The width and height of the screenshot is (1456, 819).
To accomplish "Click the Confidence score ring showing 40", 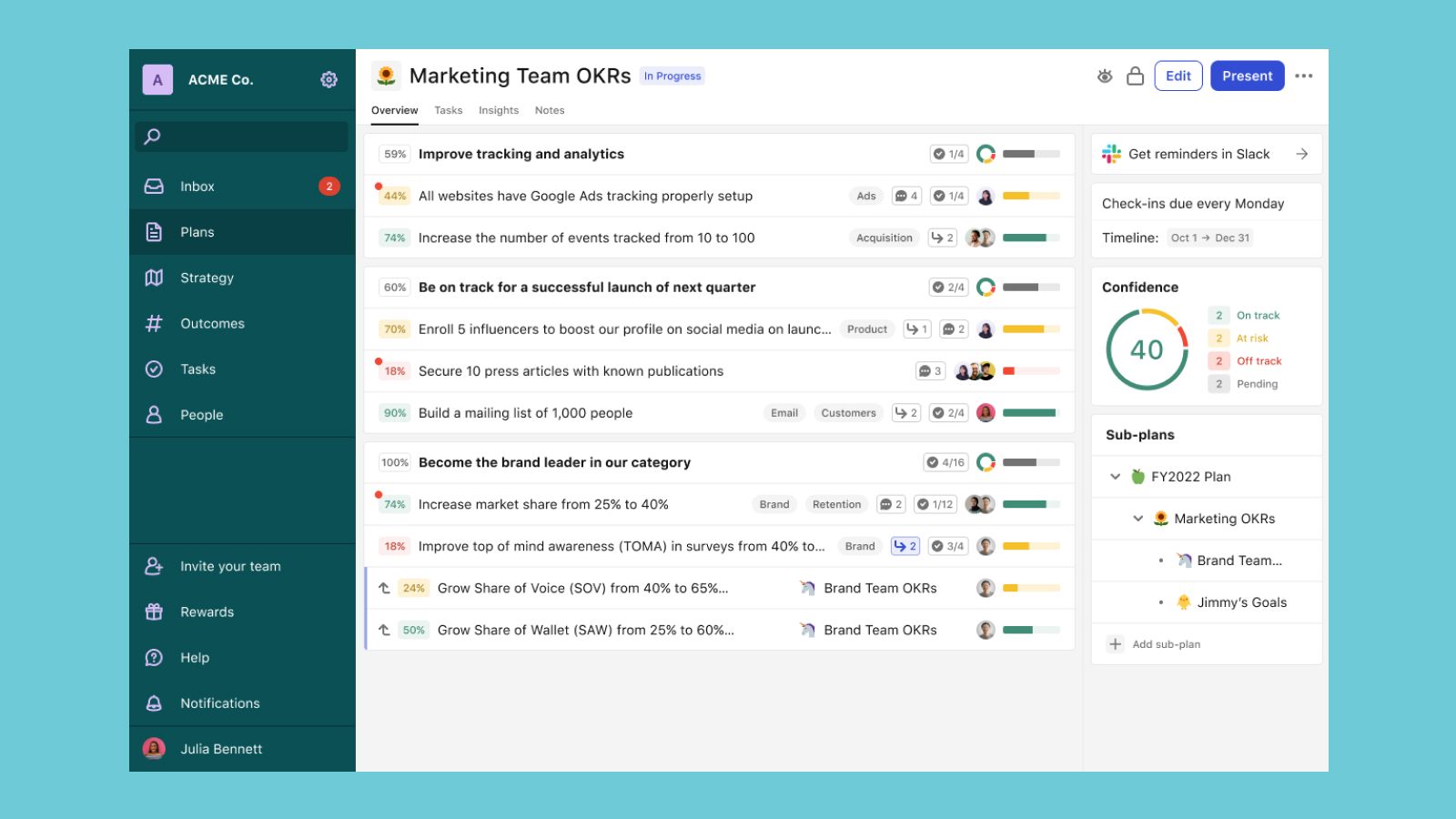I will click(x=1146, y=349).
